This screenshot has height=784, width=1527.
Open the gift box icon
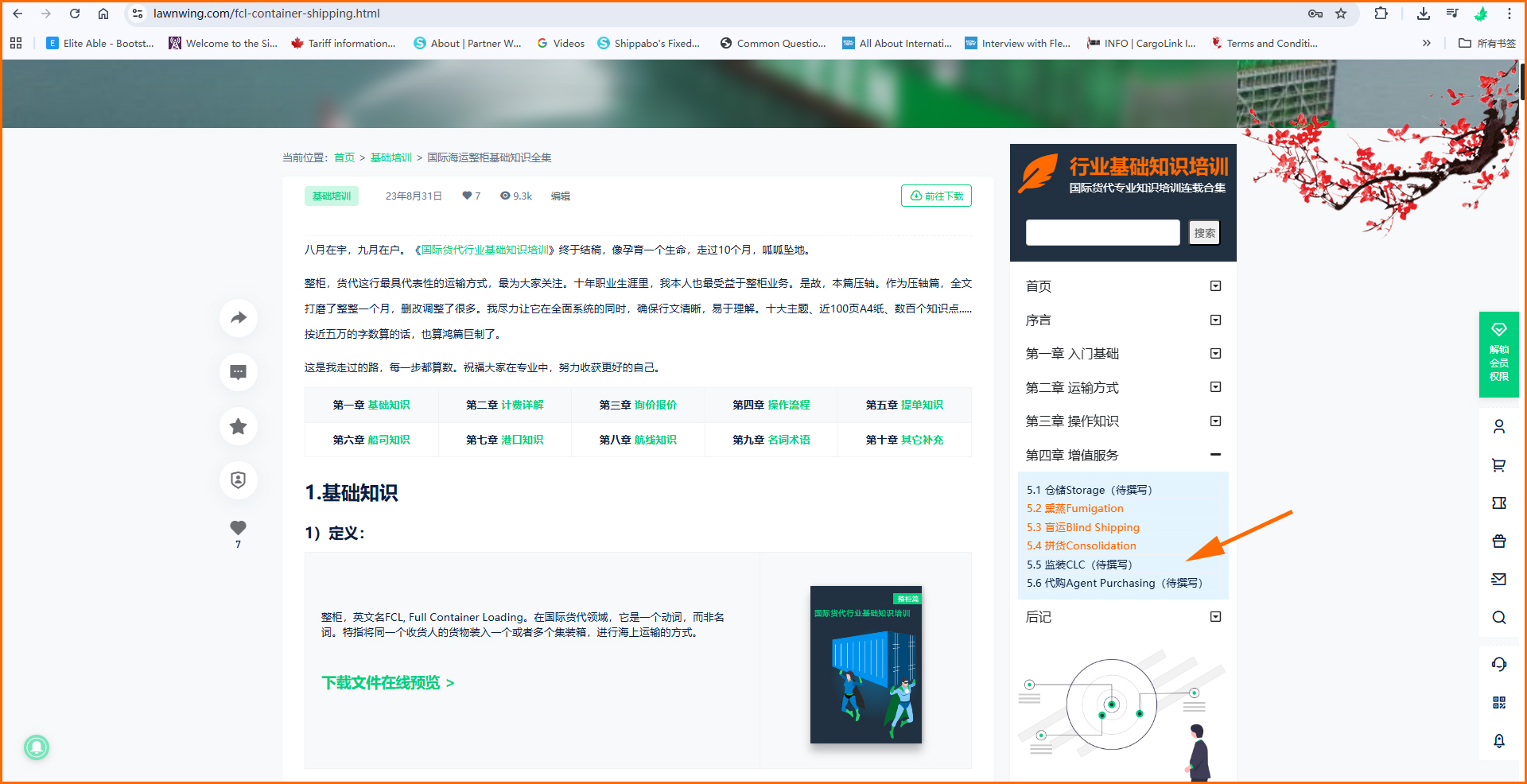1499,541
